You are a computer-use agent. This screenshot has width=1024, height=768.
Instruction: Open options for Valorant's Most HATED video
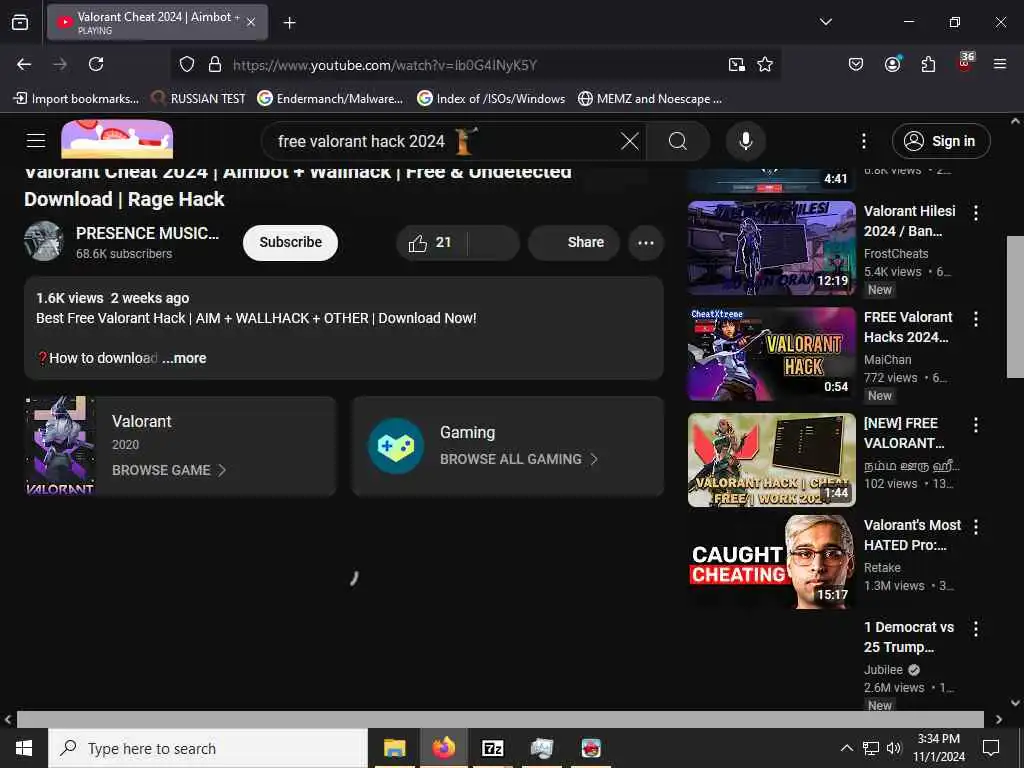pyautogui.click(x=976, y=527)
